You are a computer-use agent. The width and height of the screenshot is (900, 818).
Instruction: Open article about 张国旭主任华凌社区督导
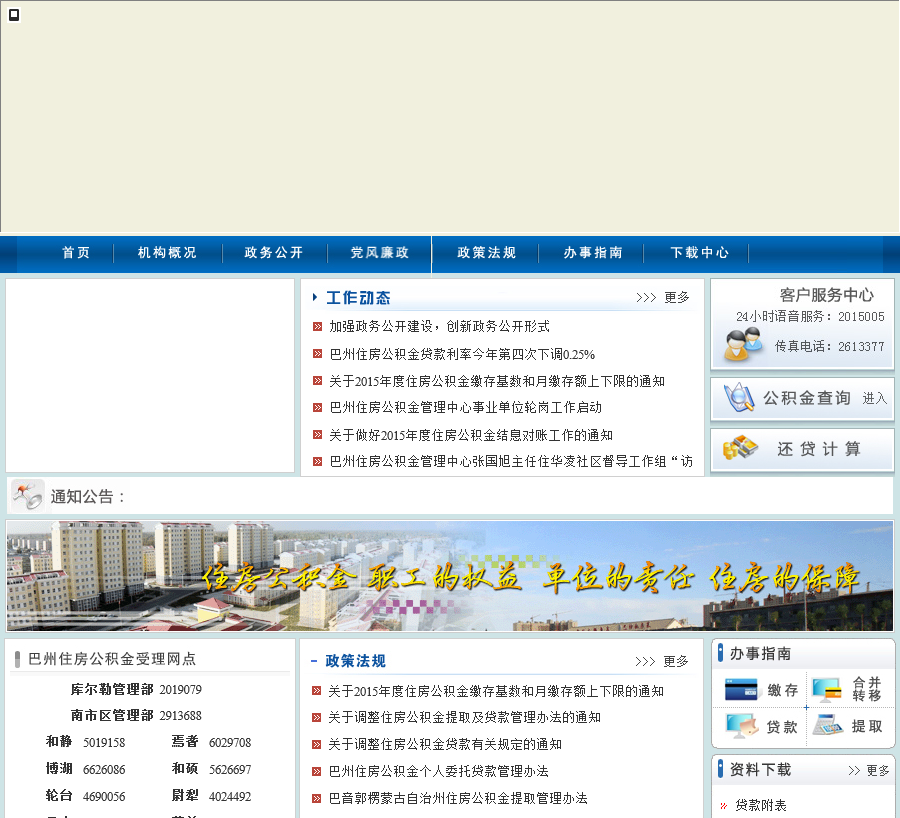point(511,462)
